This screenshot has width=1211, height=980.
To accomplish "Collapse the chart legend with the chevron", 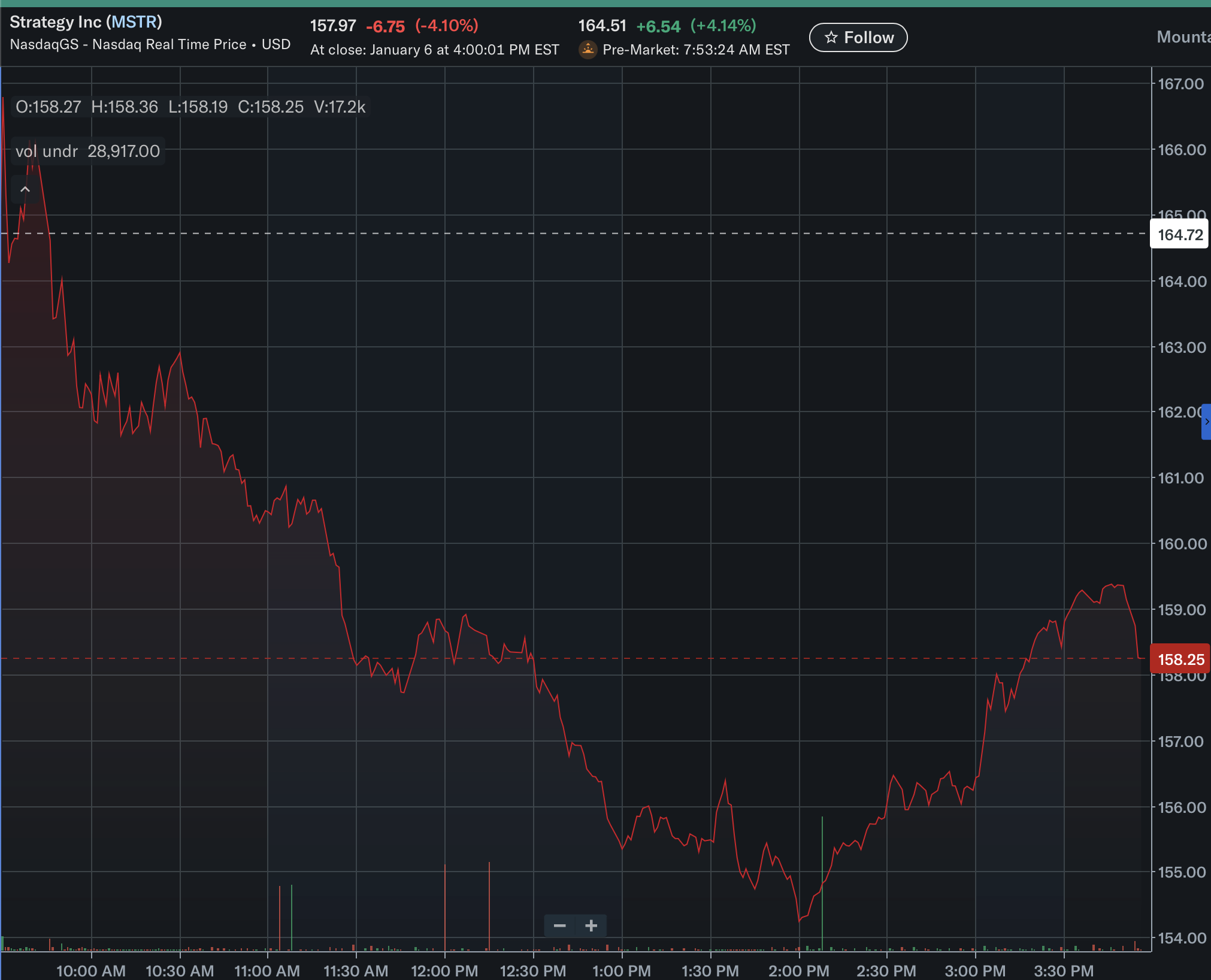I will tap(25, 189).
